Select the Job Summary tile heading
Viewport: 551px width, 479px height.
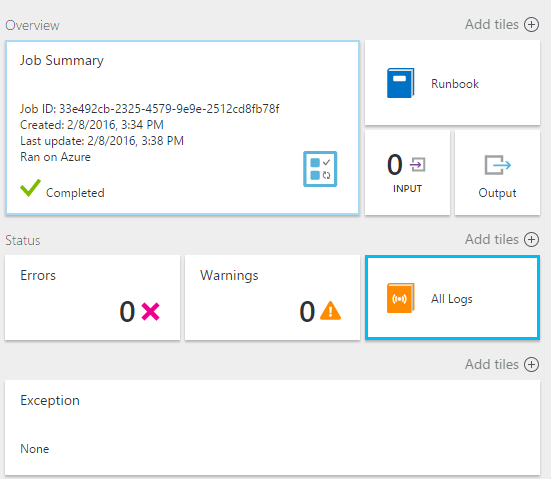[61, 60]
